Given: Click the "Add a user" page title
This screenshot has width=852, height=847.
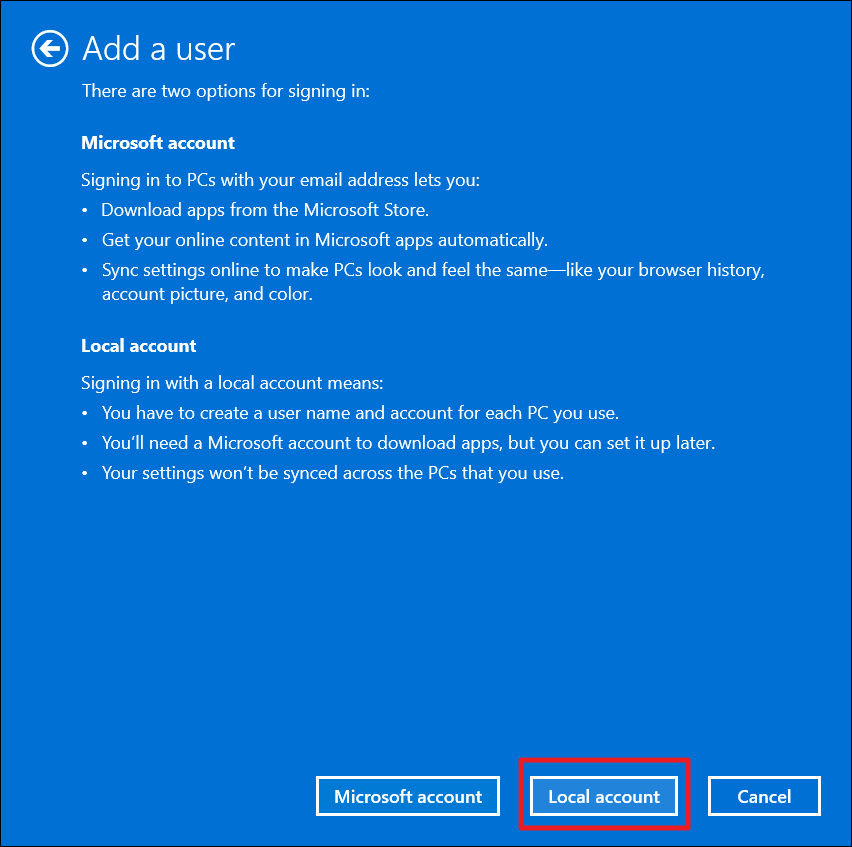Looking at the screenshot, I should tap(158, 48).
